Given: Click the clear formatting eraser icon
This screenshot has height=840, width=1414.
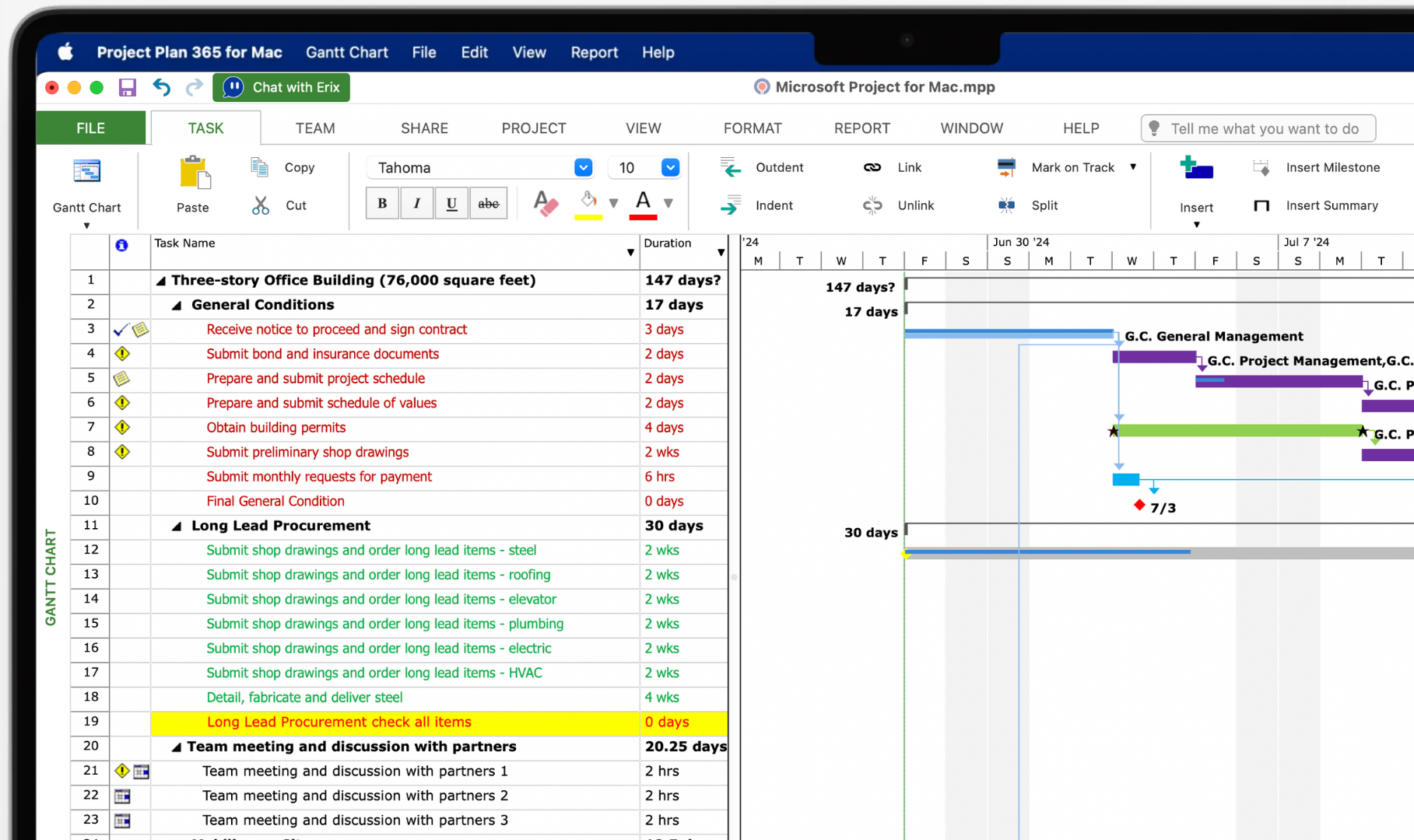Looking at the screenshot, I should click(546, 204).
